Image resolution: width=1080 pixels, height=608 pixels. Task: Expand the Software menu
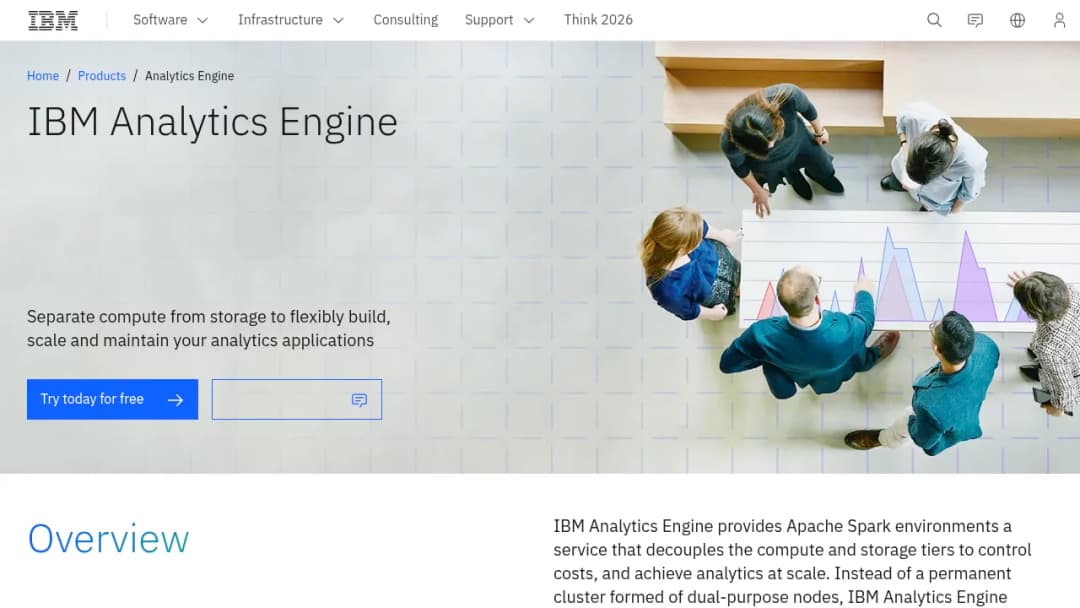coord(170,20)
